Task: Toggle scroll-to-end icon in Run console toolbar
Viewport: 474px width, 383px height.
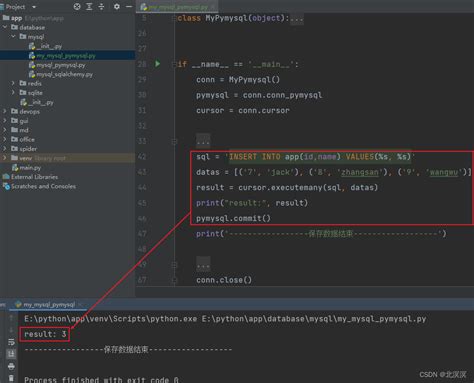Action: pyautogui.click(x=11, y=354)
